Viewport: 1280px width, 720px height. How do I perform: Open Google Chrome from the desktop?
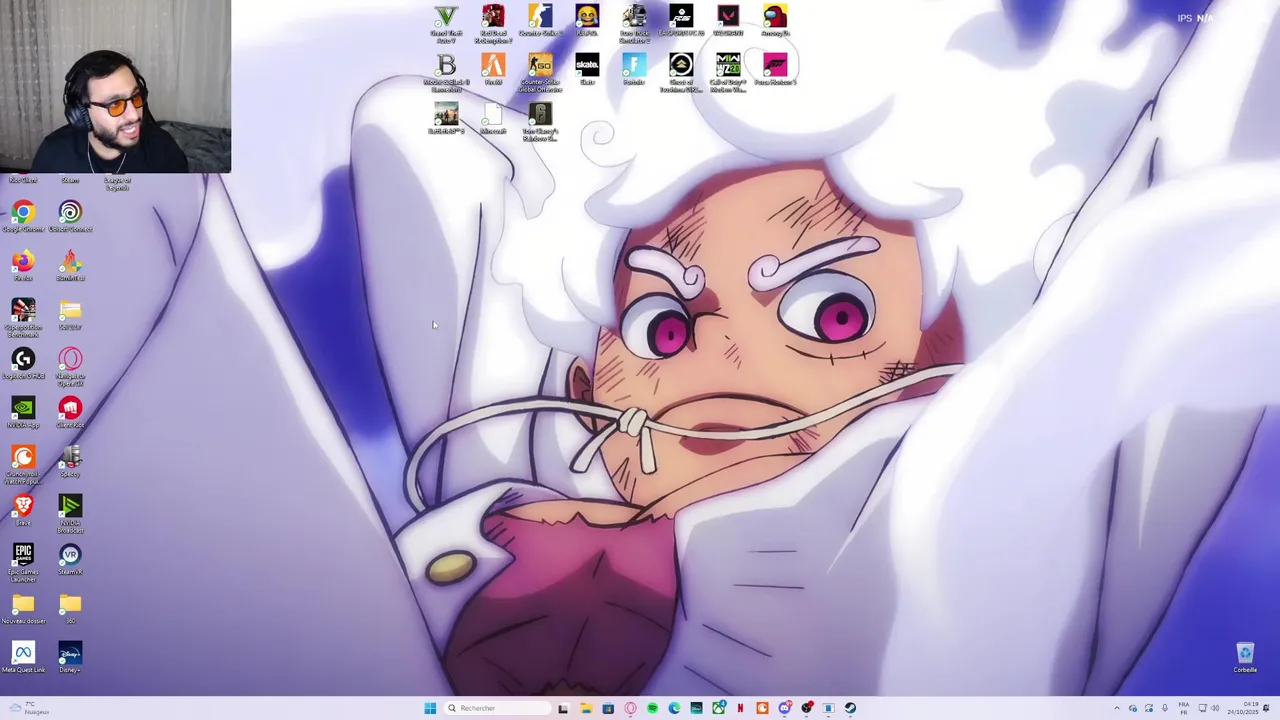23,216
